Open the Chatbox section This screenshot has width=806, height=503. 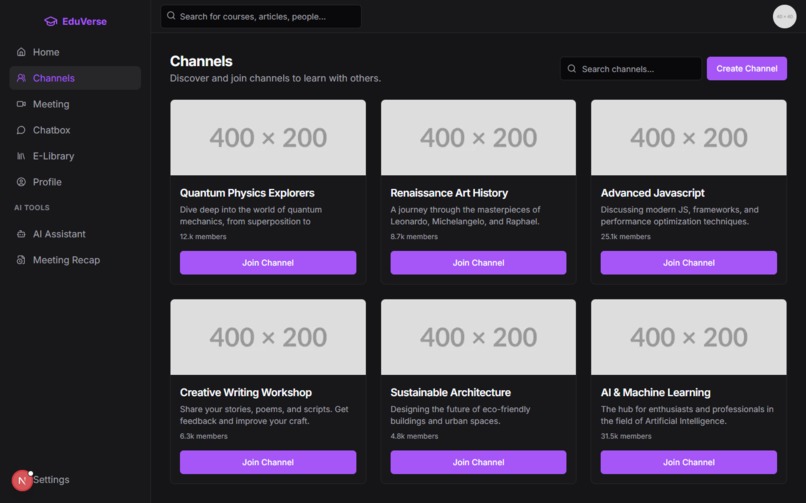[75, 130]
